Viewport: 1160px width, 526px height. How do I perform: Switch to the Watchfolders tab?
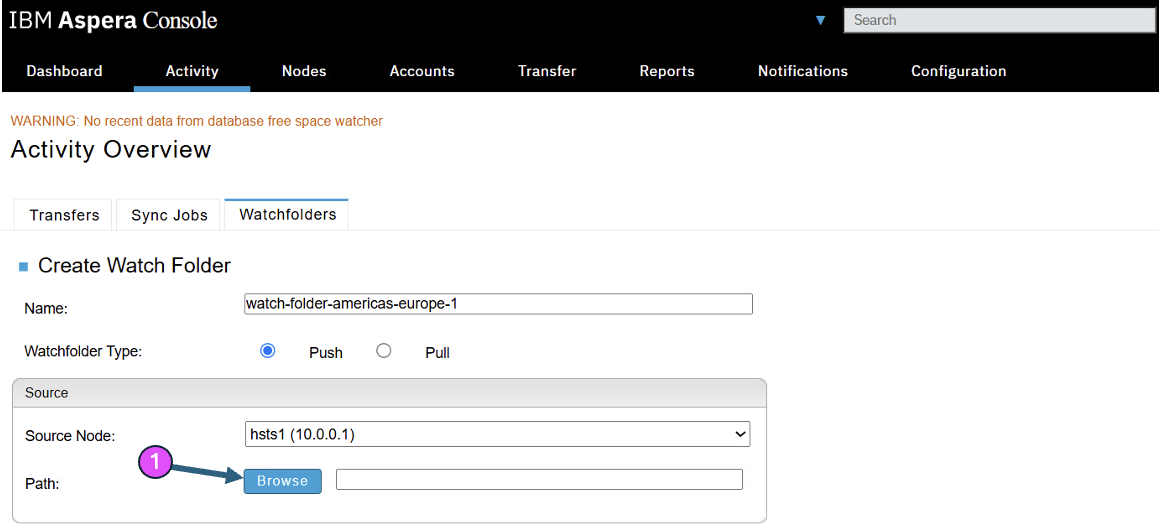point(286,215)
